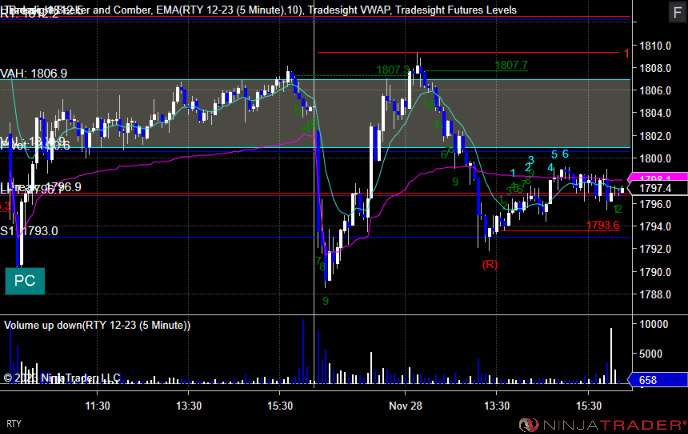The width and height of the screenshot is (688, 434).
Task: Click the VAH: 1806.9 level label
Action: pos(34,73)
